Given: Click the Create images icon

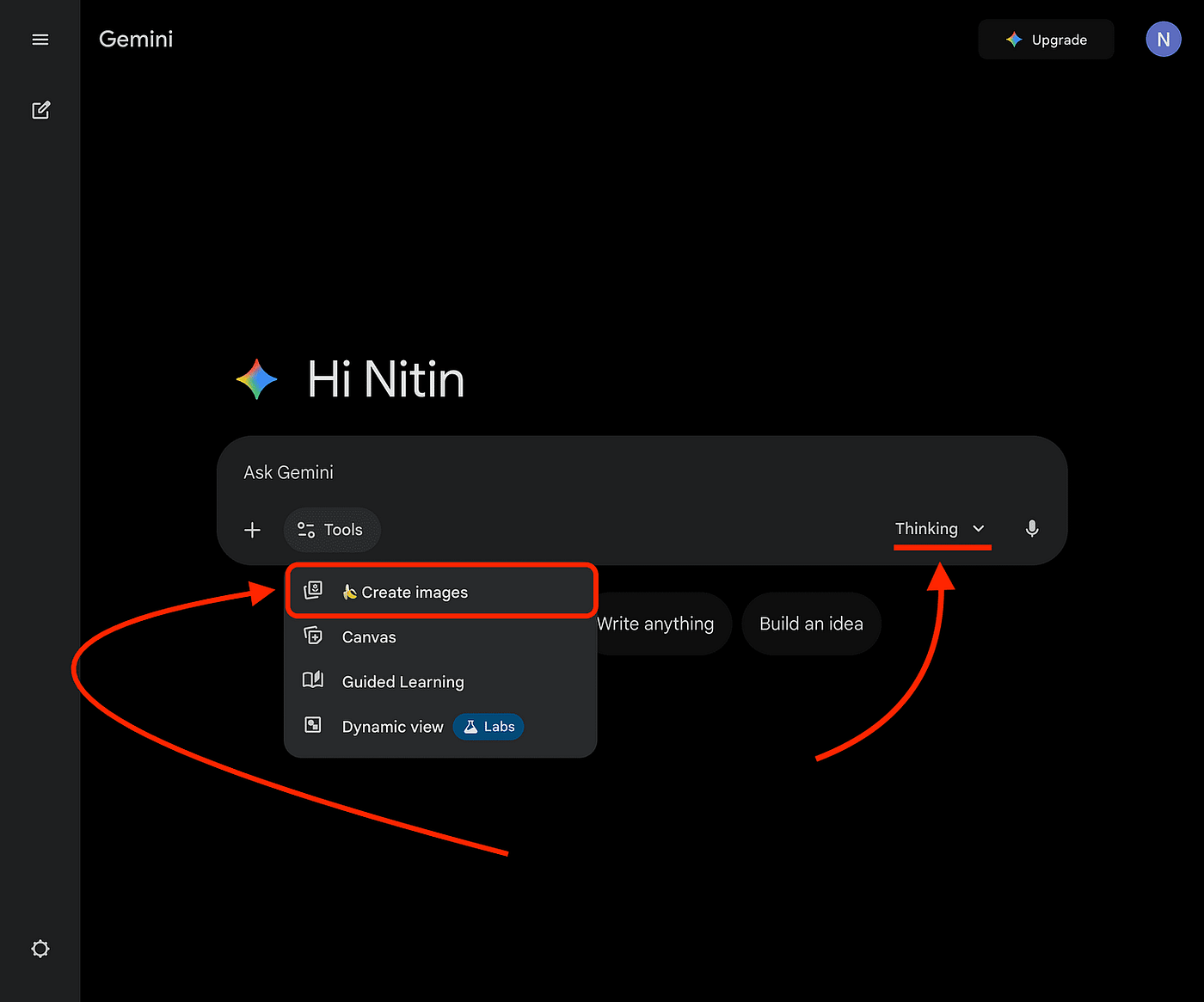Looking at the screenshot, I should pyautogui.click(x=313, y=590).
